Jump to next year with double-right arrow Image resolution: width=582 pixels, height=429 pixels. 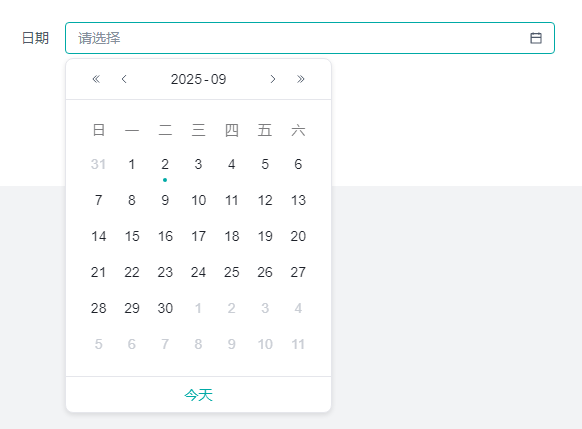coord(301,79)
